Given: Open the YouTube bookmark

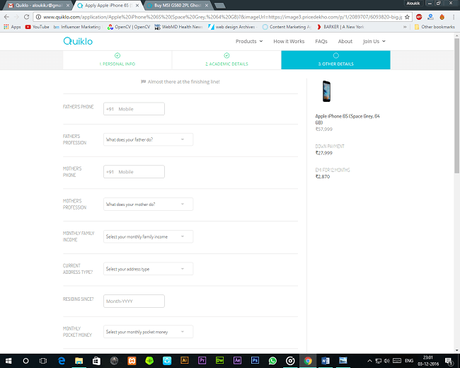Looking at the screenshot, I should point(37,27).
